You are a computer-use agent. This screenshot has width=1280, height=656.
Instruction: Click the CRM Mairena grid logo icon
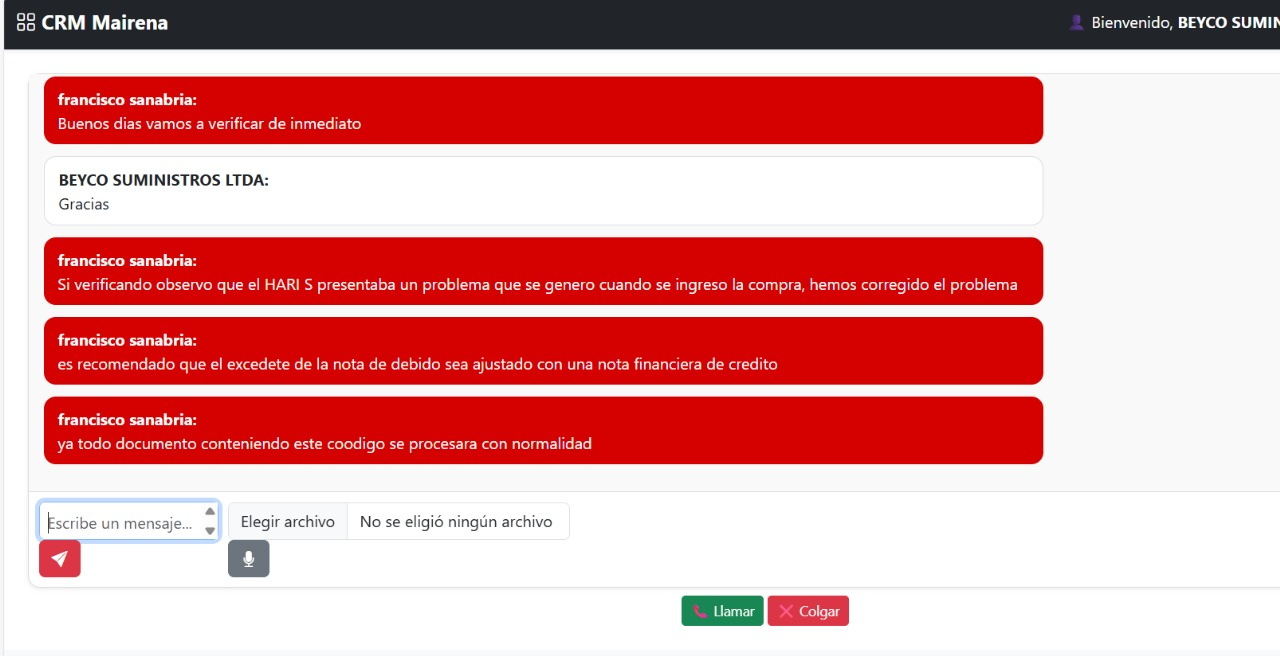26,22
